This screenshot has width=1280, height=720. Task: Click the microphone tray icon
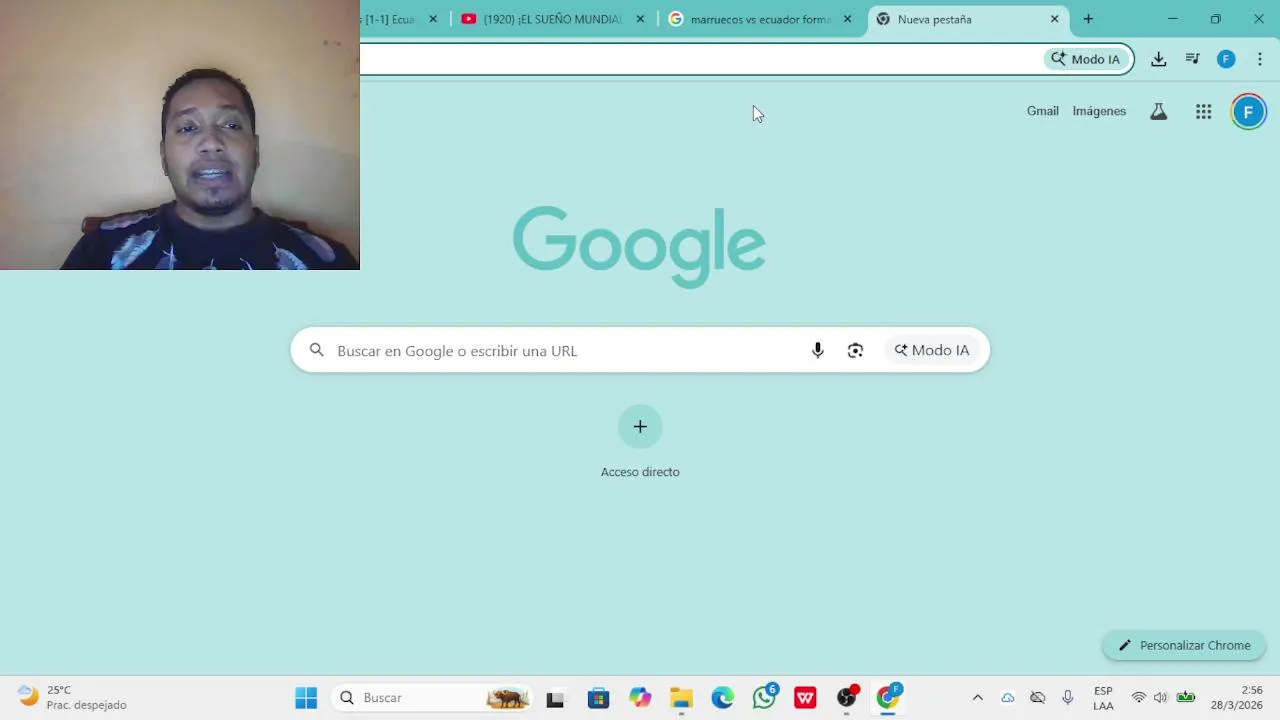tap(1068, 698)
